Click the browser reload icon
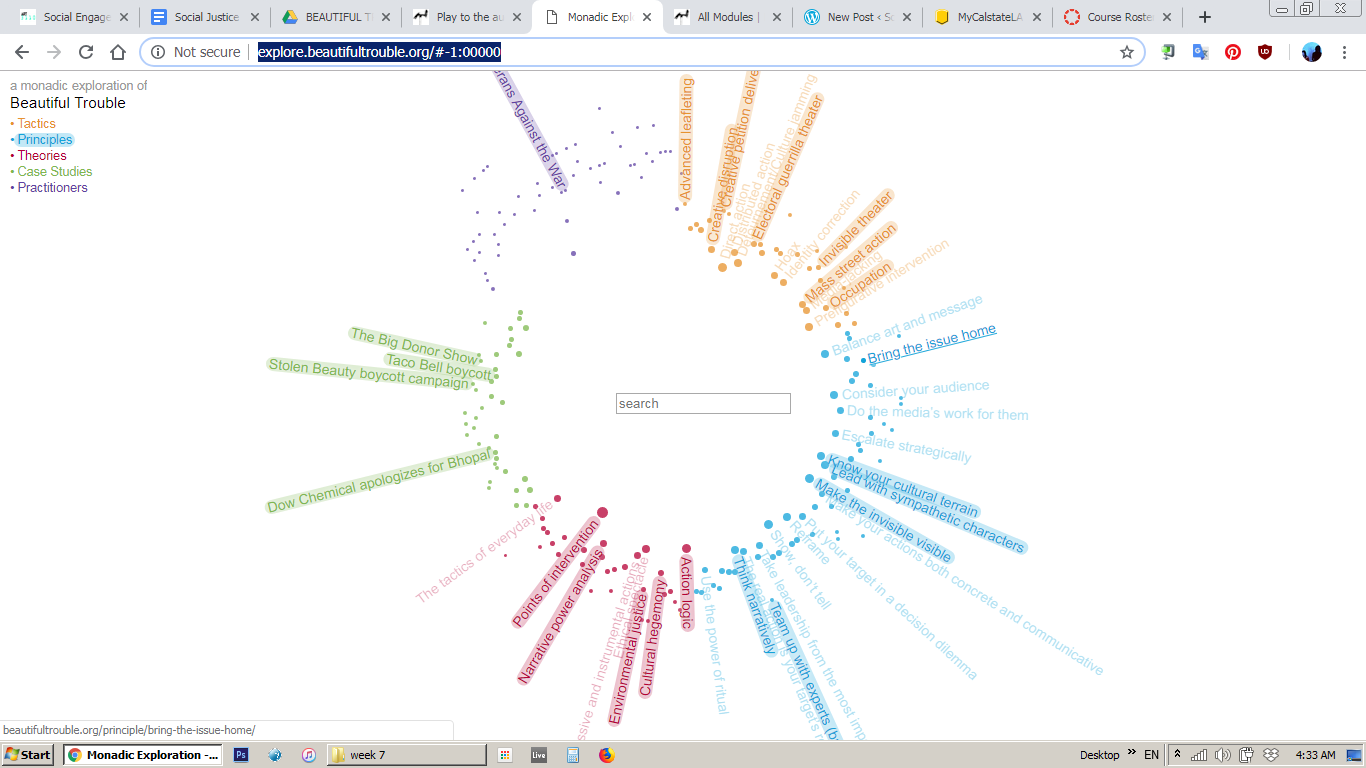The image size is (1366, 768). (86, 52)
